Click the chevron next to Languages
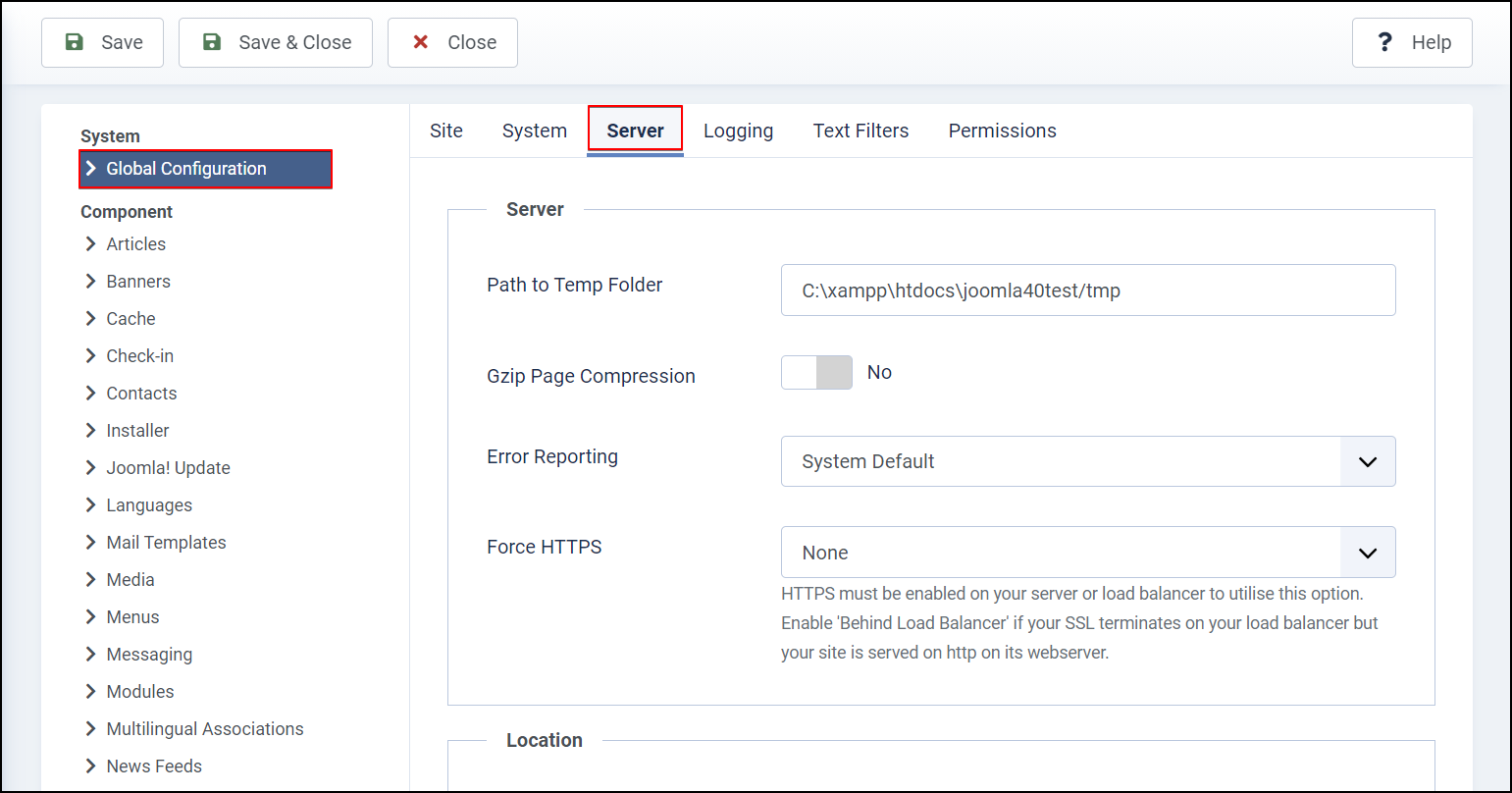The height and width of the screenshot is (793, 1512). pyautogui.click(x=91, y=504)
